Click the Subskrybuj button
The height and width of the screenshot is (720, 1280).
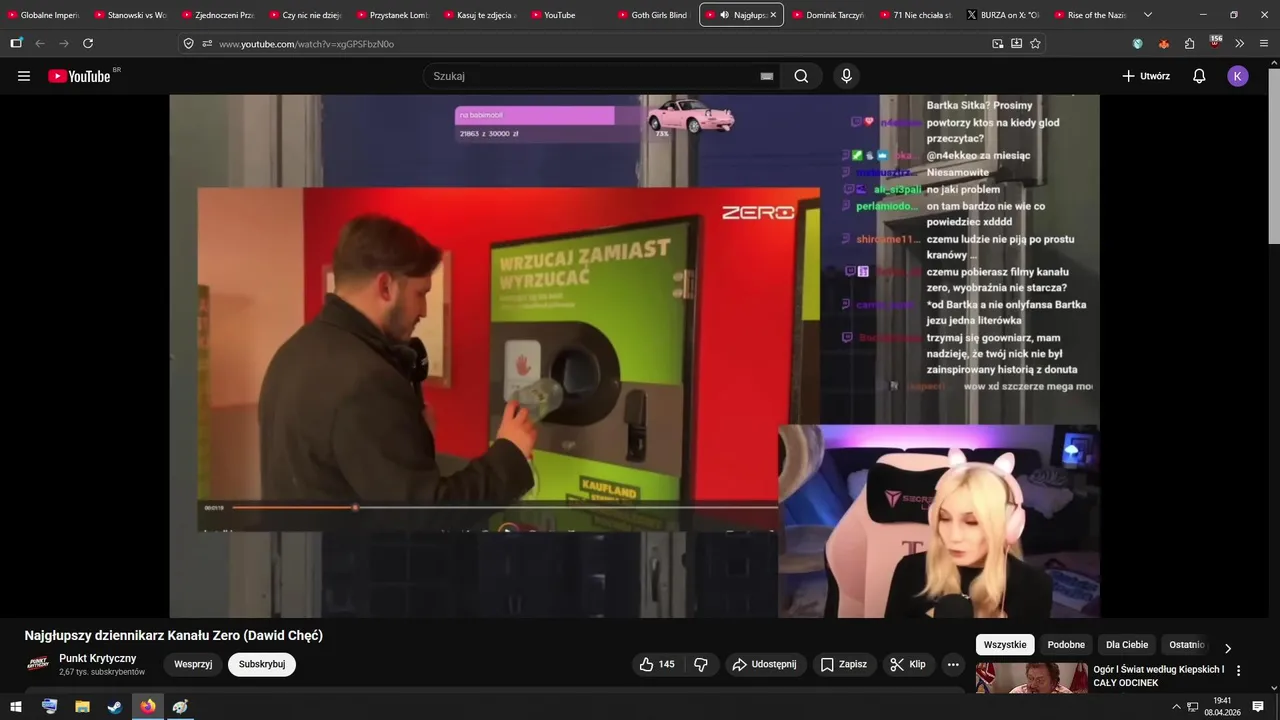262,664
